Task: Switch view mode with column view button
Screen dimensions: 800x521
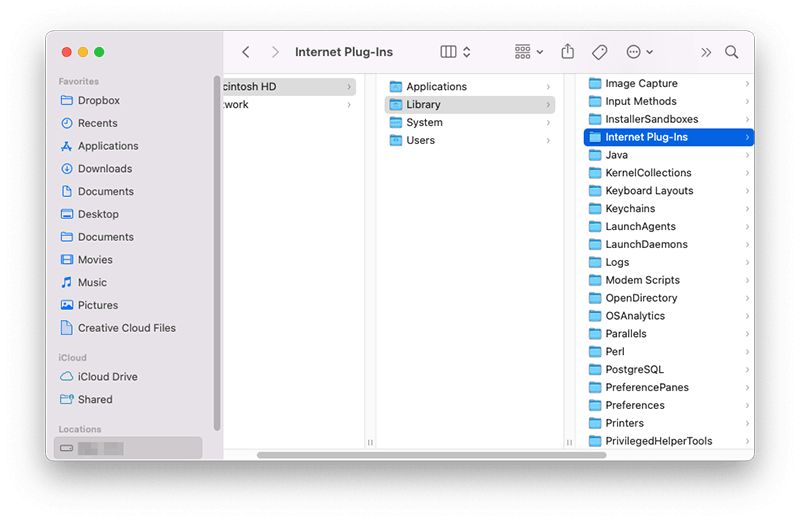Action: tap(455, 52)
